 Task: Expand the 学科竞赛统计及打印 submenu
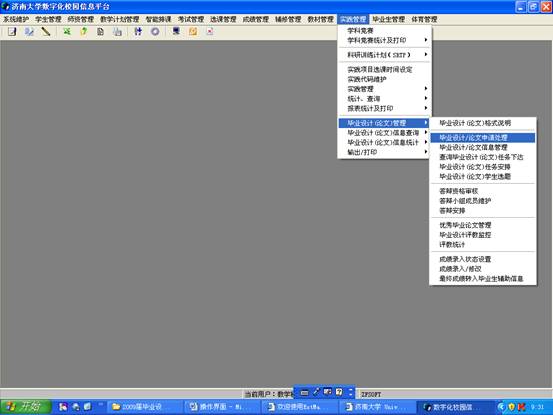coord(384,40)
